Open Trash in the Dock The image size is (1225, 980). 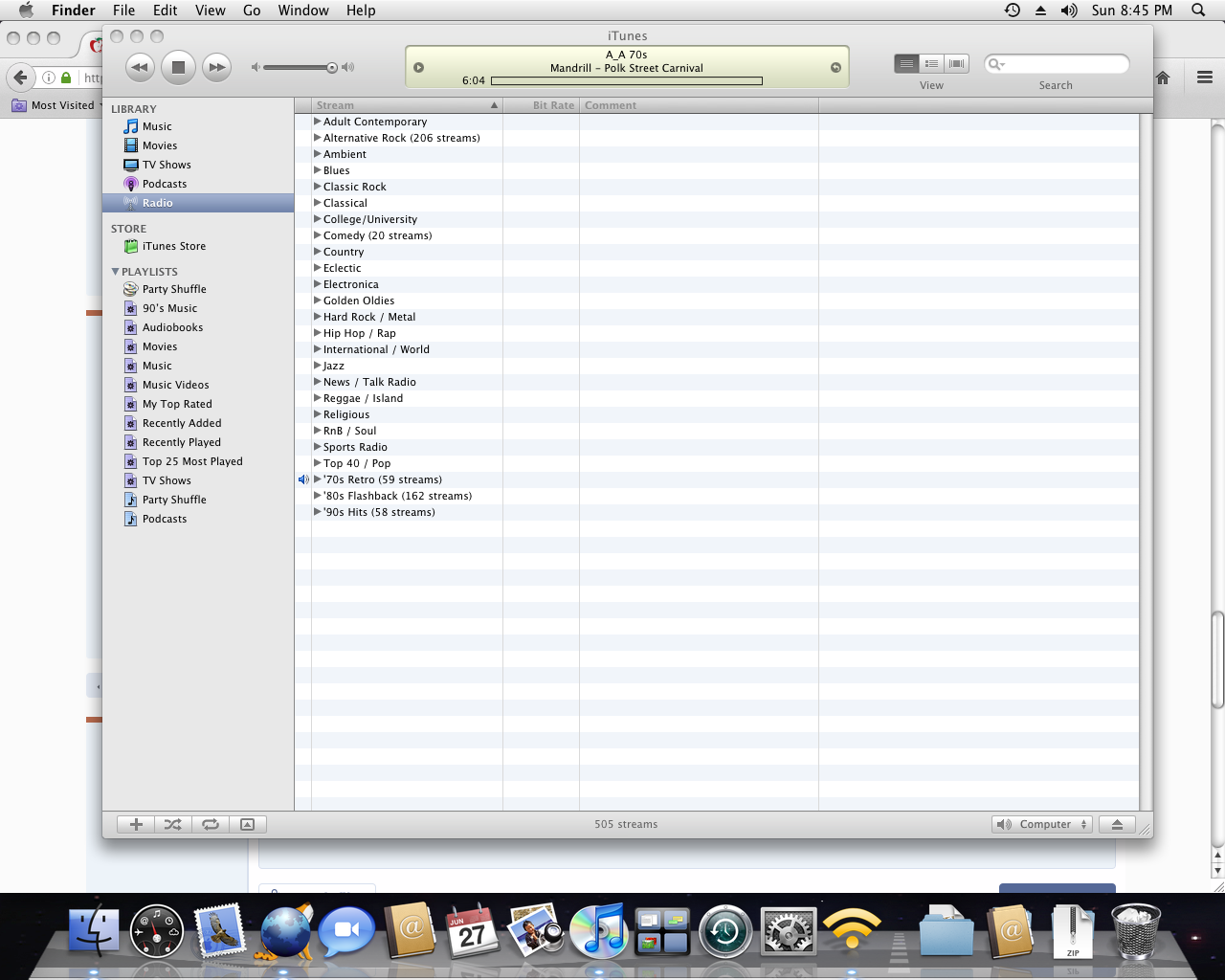point(1136,930)
